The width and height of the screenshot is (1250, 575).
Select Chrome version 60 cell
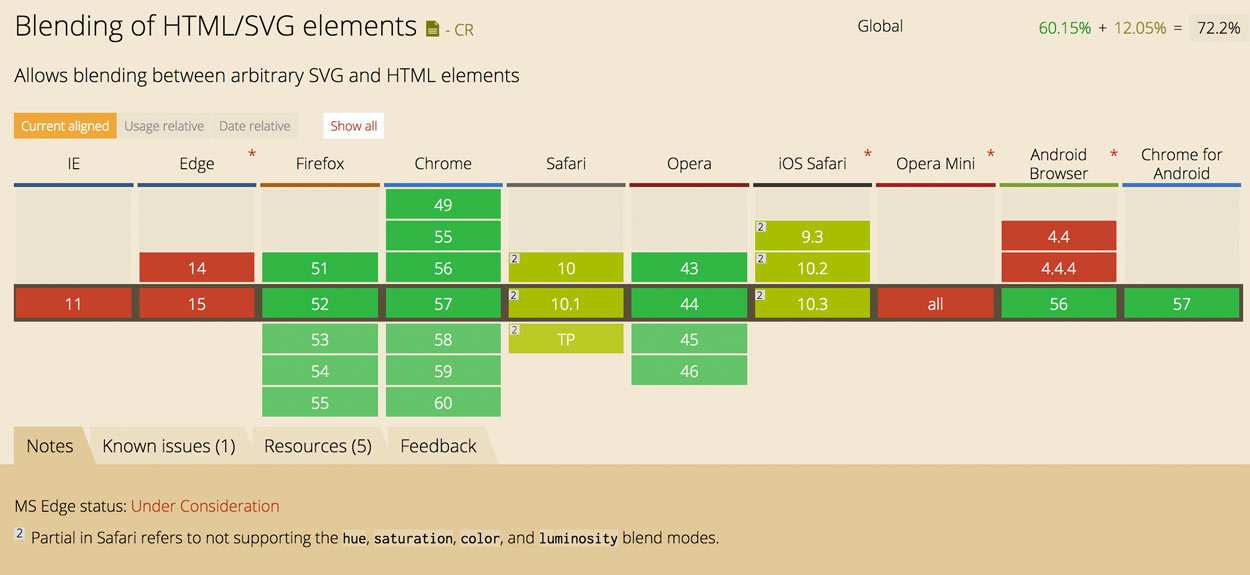443,403
